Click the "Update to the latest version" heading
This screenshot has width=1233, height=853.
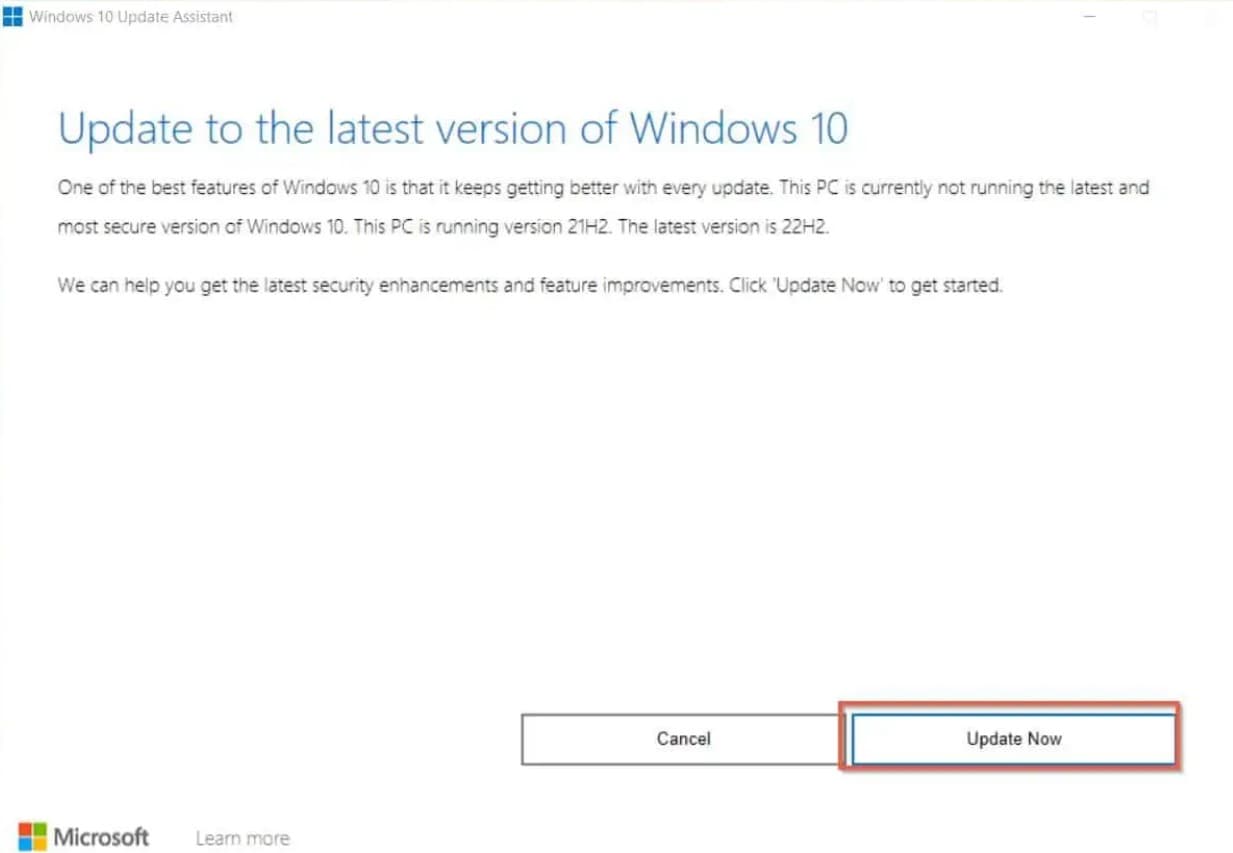point(340,129)
